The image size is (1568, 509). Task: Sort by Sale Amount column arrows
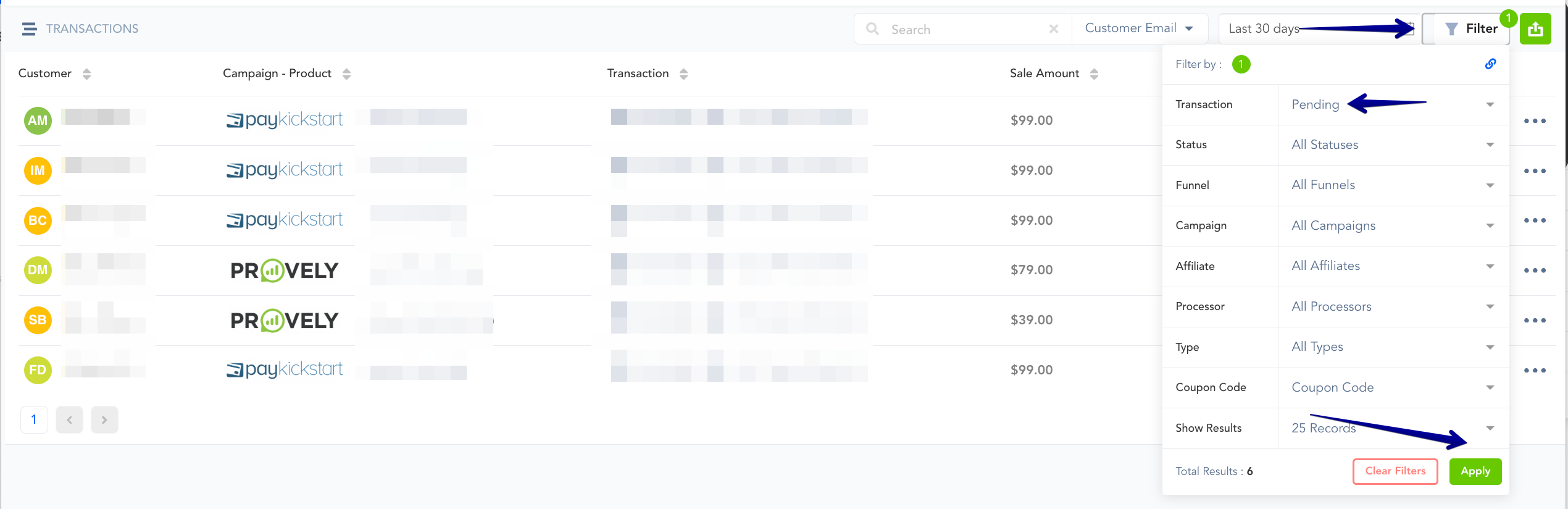[x=1094, y=74]
